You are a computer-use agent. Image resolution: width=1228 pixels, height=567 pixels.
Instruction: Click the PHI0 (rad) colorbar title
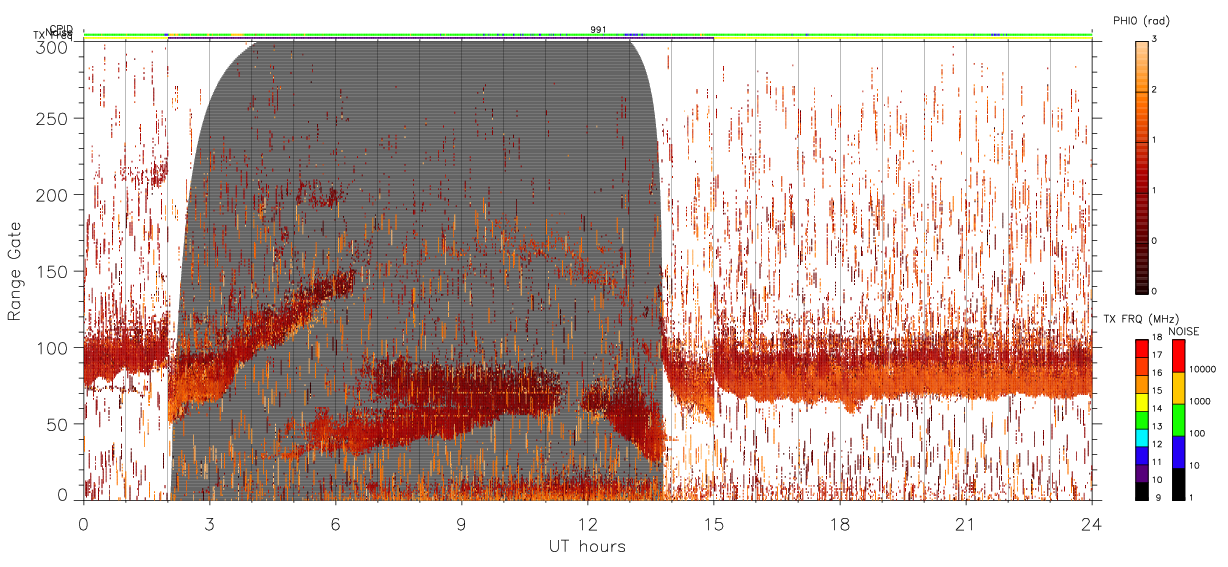1141,21
